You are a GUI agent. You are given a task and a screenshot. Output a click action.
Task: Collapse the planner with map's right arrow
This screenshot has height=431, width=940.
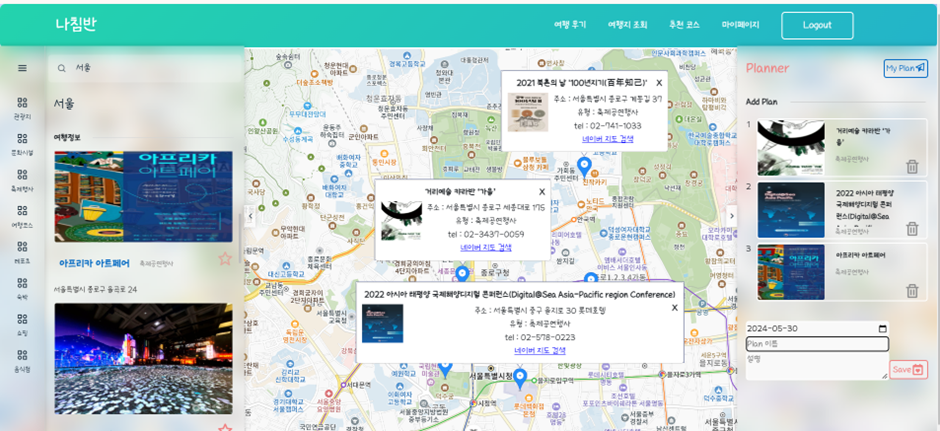pyautogui.click(x=731, y=216)
